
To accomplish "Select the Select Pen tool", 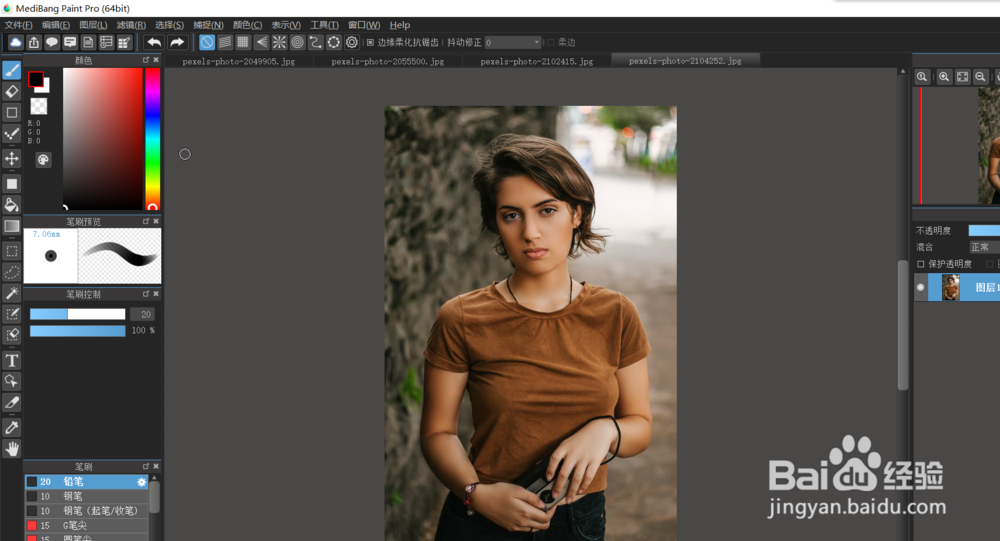I will (x=11, y=314).
